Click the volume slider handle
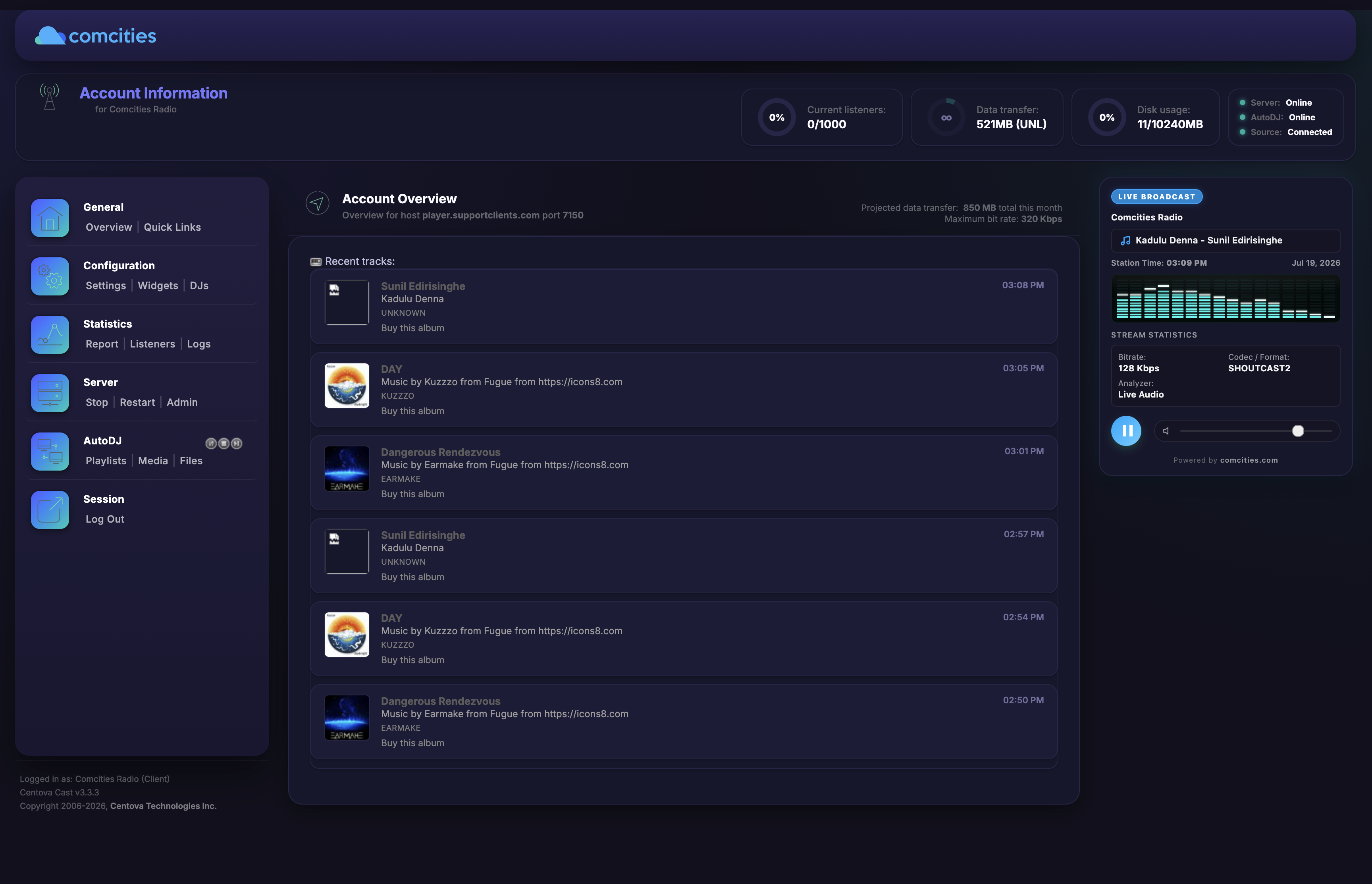The image size is (1372, 884). [1298, 430]
